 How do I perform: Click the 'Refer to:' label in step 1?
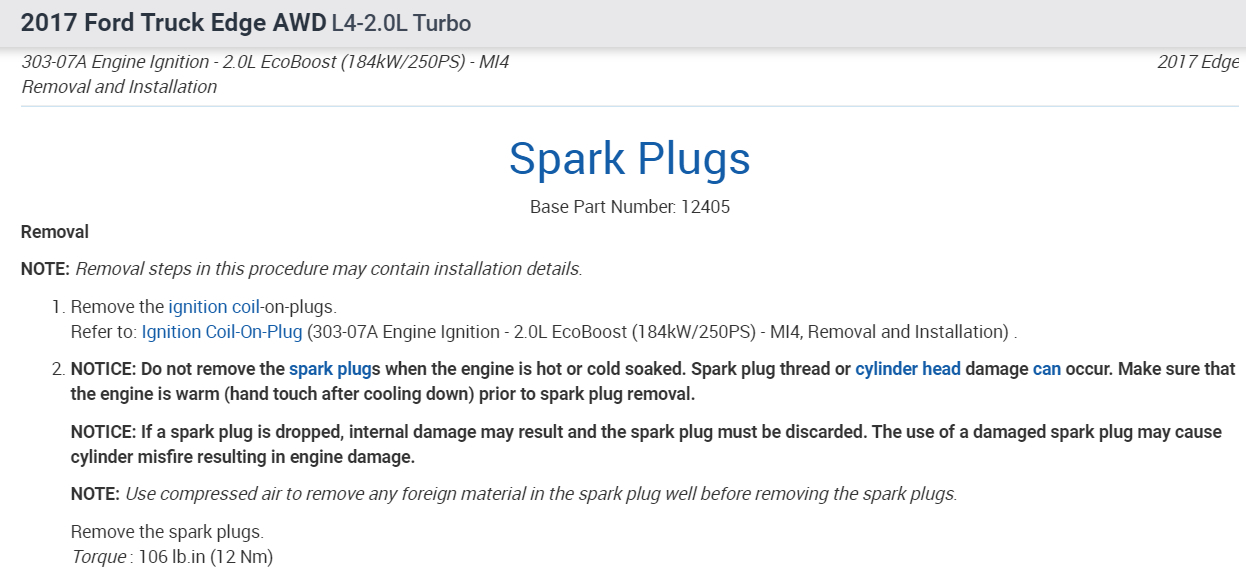[104, 331]
